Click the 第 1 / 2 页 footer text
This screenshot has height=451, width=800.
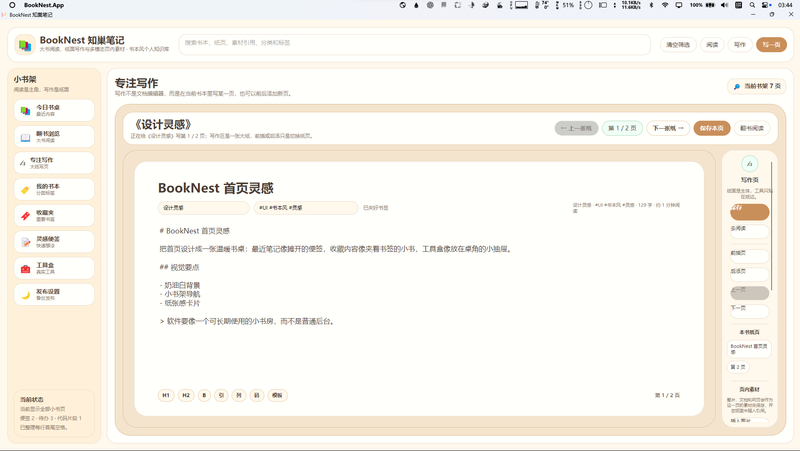pos(667,395)
